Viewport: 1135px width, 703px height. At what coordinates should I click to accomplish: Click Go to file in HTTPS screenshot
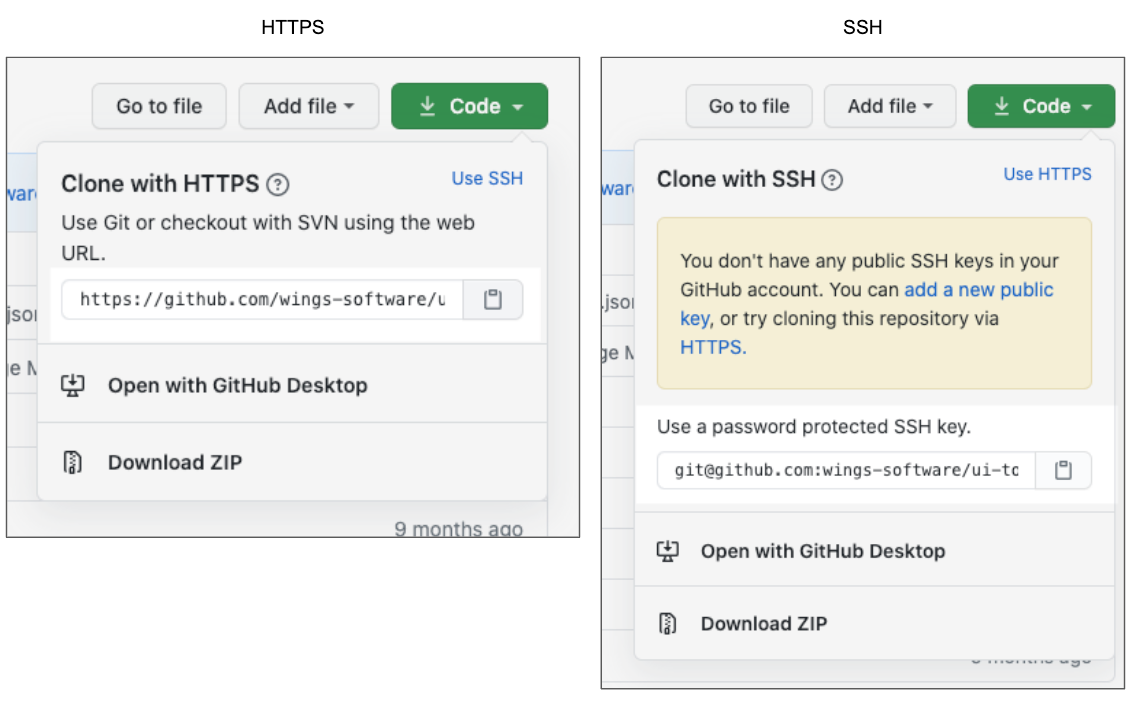159,106
